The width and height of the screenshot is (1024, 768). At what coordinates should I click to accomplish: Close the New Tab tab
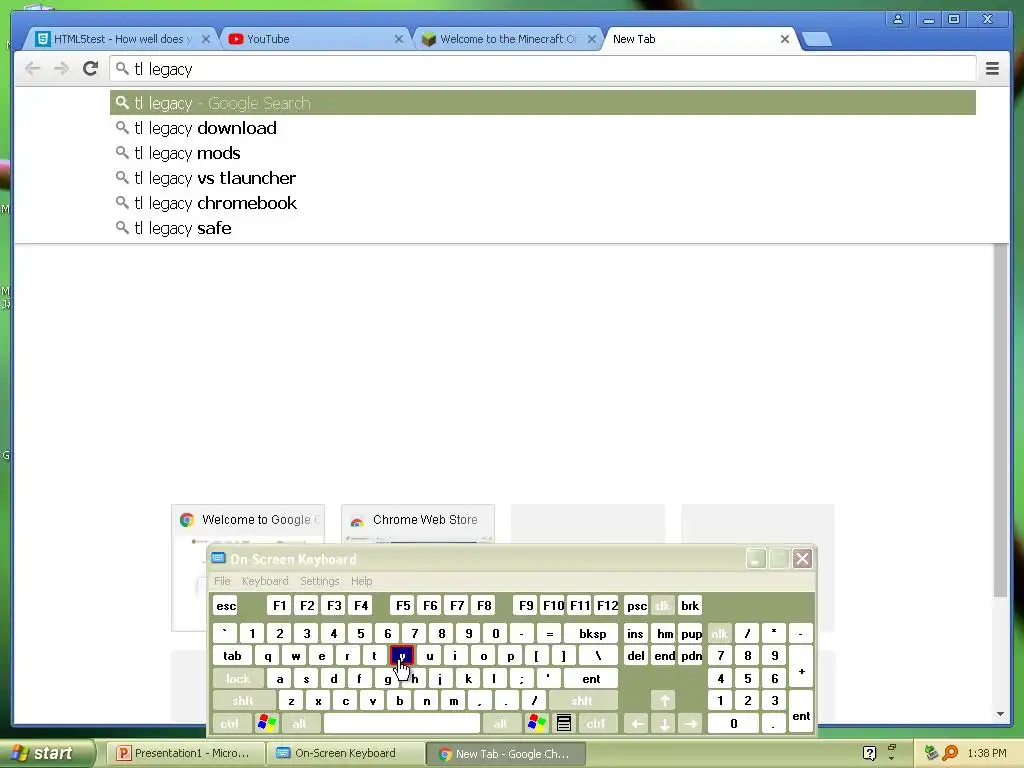coord(785,39)
